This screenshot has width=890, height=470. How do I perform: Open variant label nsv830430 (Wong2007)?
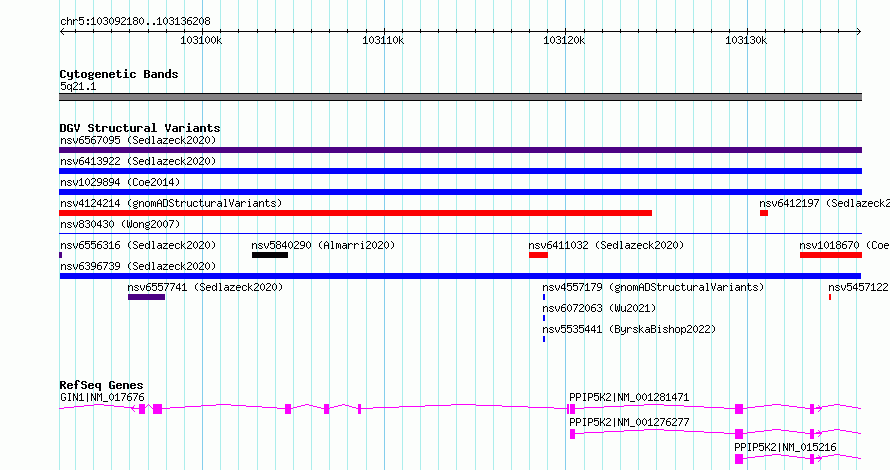(x=120, y=224)
